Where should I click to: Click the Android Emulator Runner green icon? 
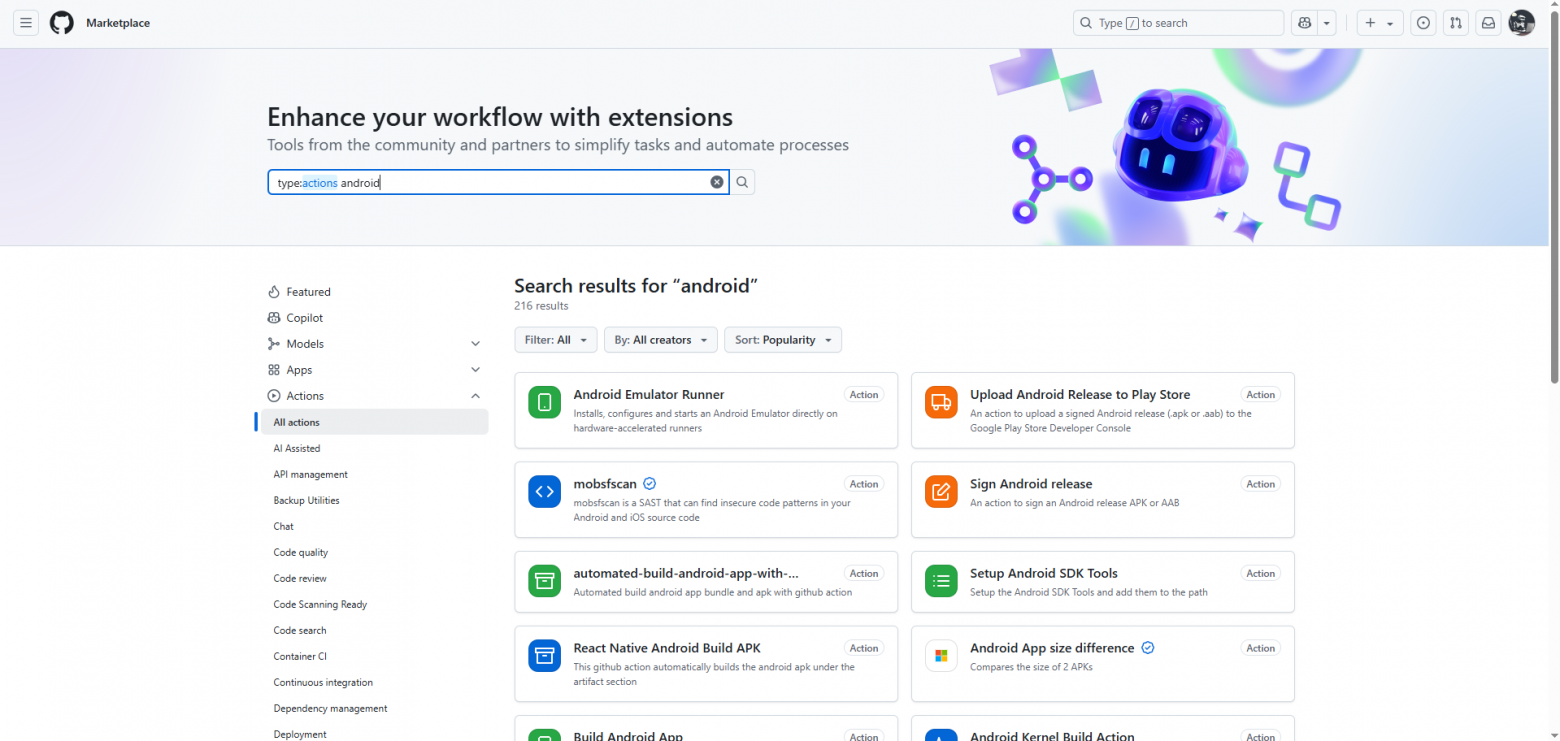(544, 402)
